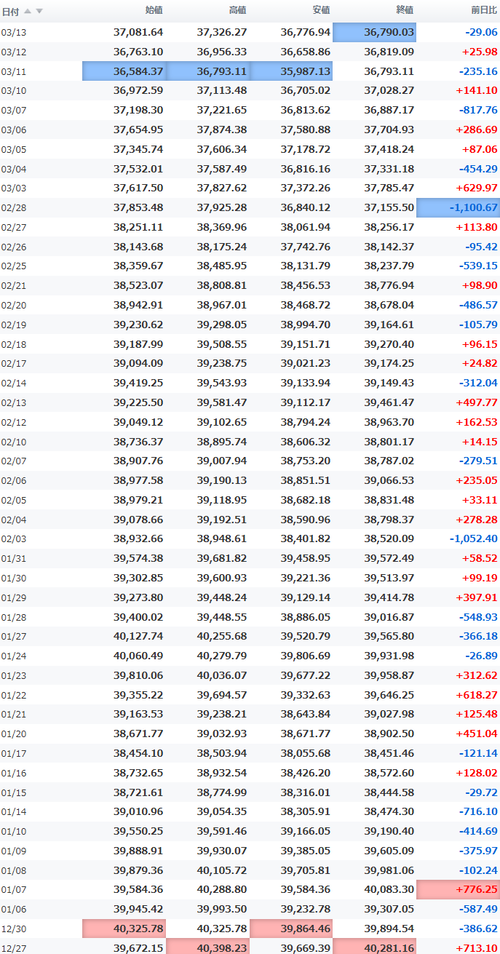Select the +14.15 change on 02/10
500x954 pixels.
click(480, 441)
